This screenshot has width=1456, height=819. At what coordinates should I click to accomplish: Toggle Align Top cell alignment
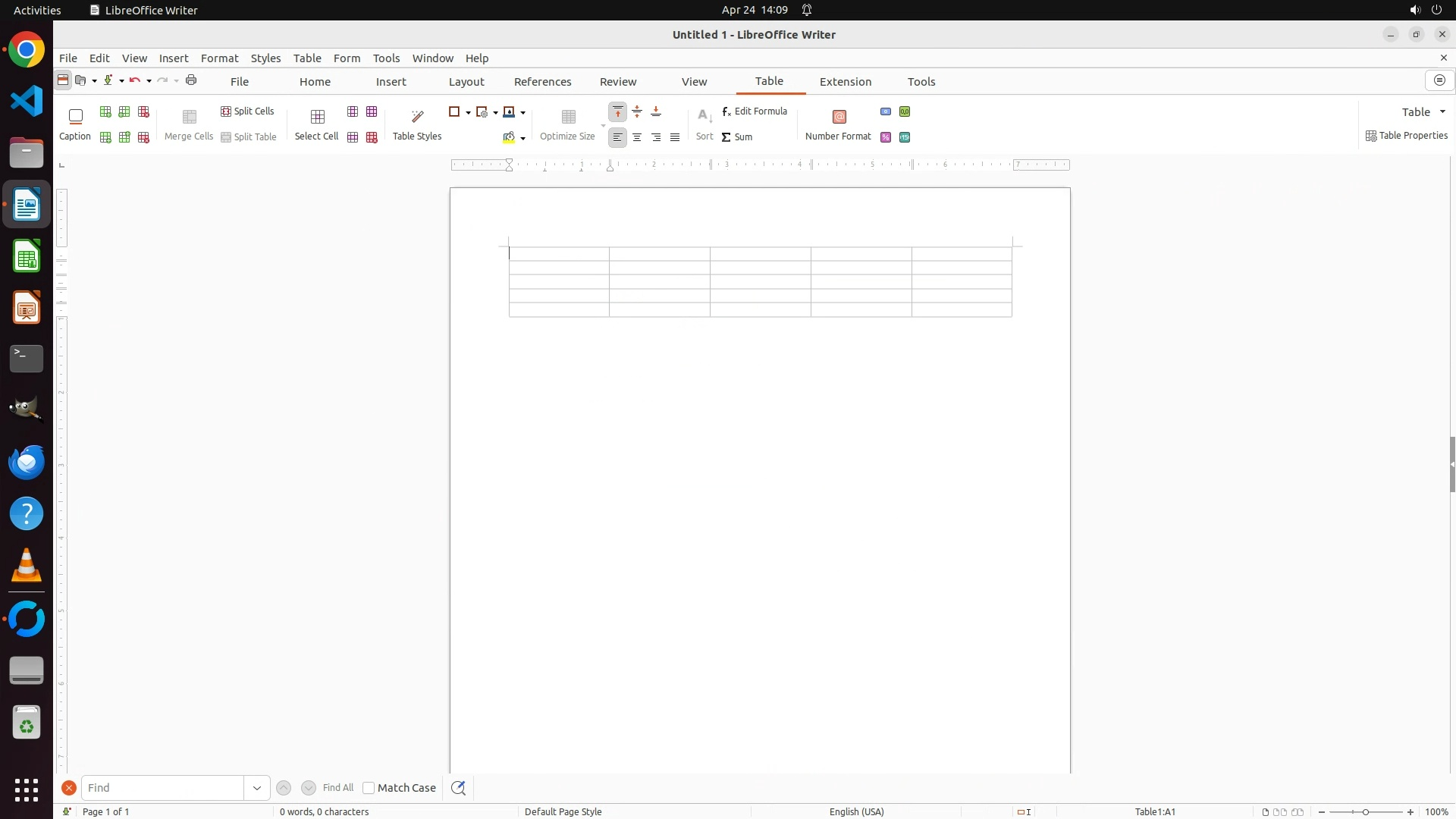[x=618, y=112]
